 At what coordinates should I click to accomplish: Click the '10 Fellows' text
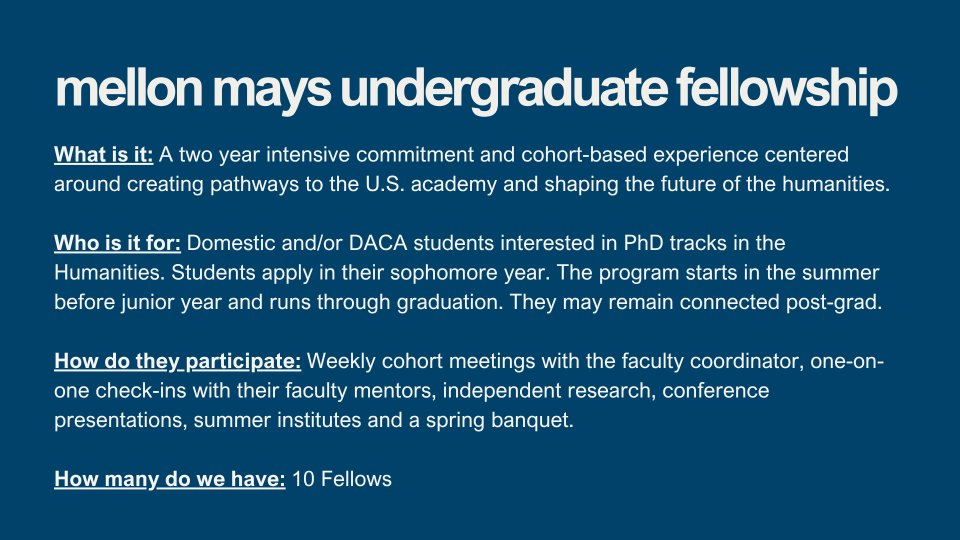(x=342, y=479)
